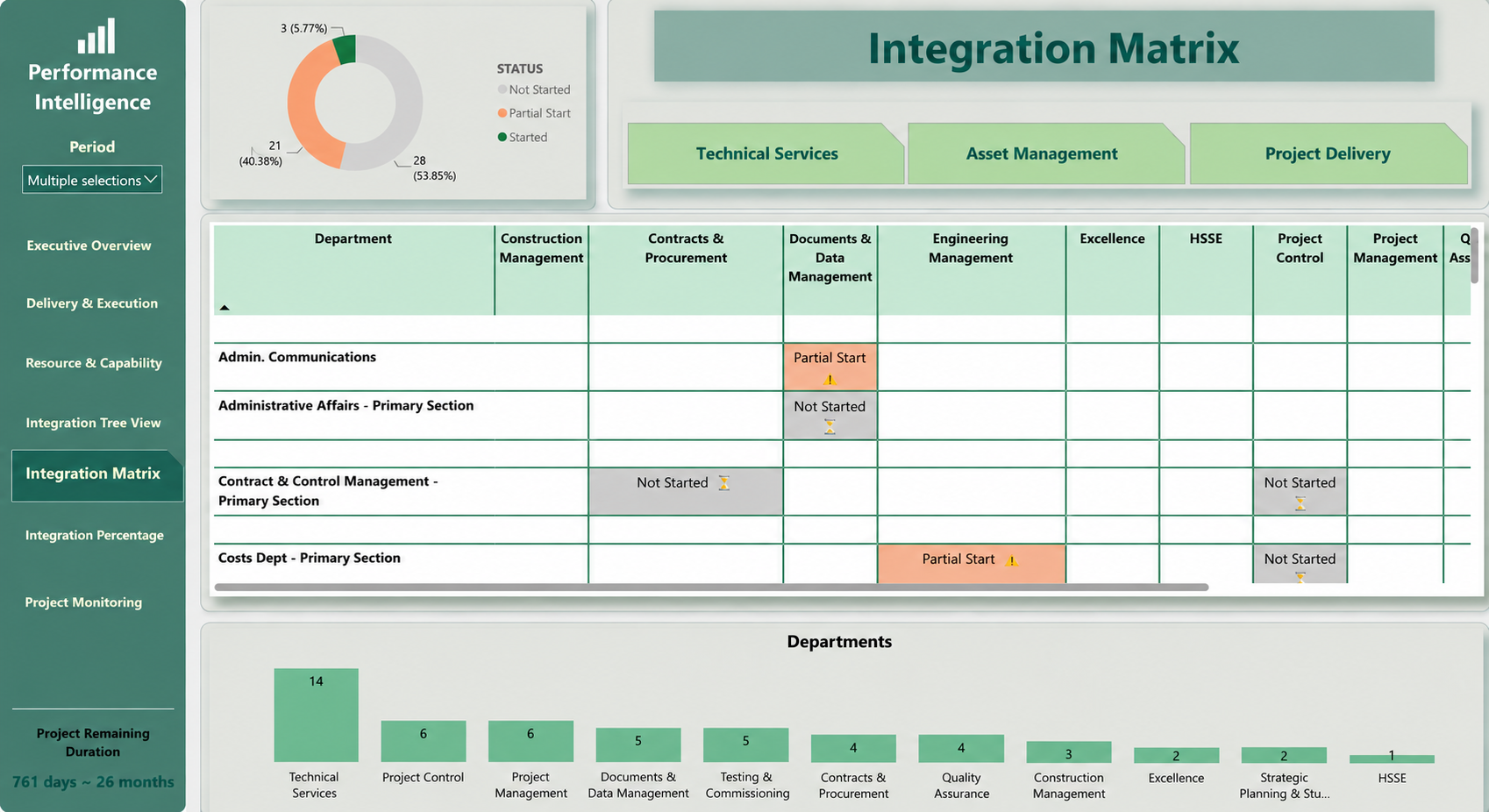Select the Project Delivery tab
The width and height of the screenshot is (1489, 812).
1328,153
